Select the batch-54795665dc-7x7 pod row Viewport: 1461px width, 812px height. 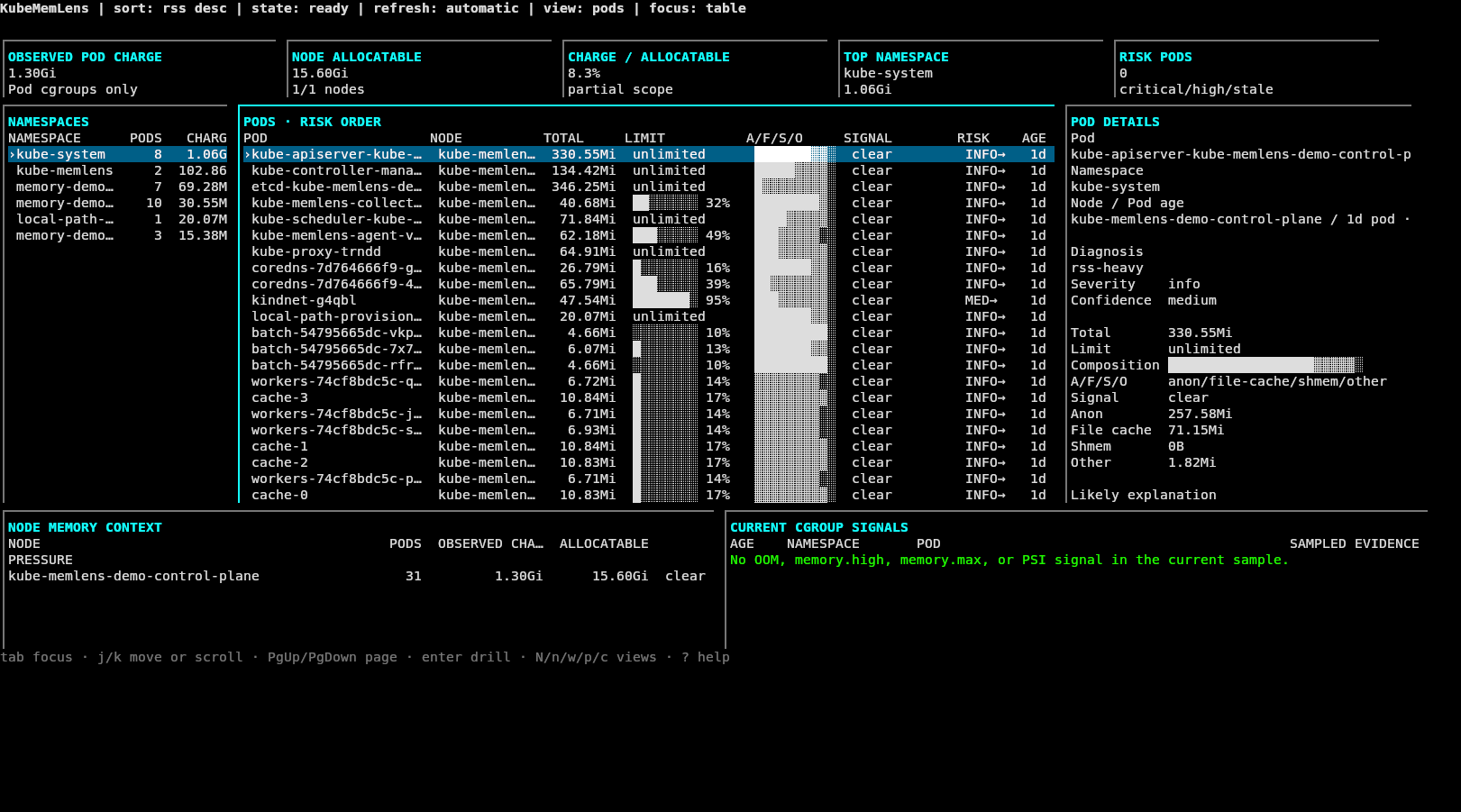[648, 349]
